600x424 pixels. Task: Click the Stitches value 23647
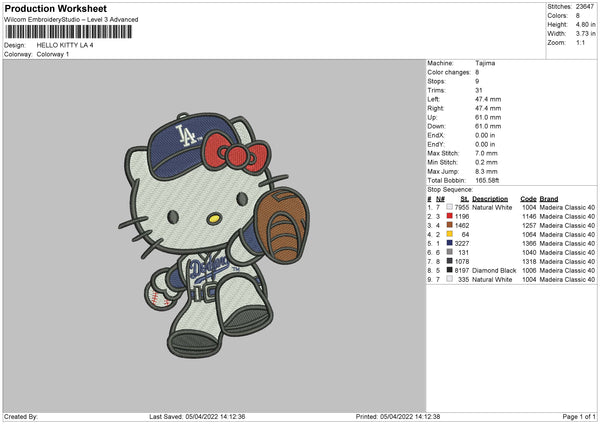click(x=585, y=7)
